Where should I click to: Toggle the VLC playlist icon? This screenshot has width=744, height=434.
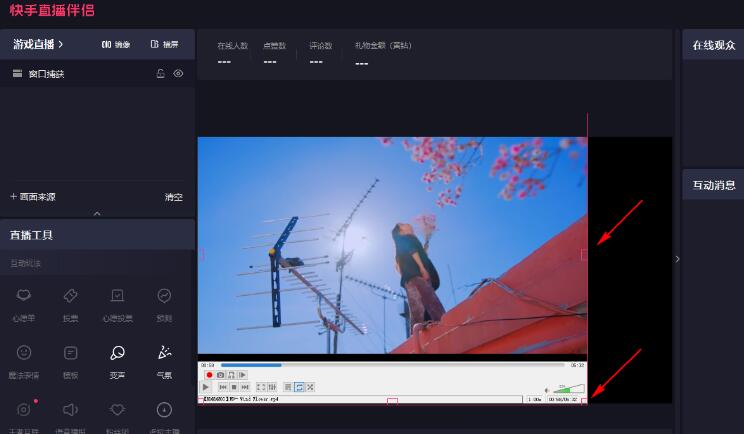[x=288, y=388]
